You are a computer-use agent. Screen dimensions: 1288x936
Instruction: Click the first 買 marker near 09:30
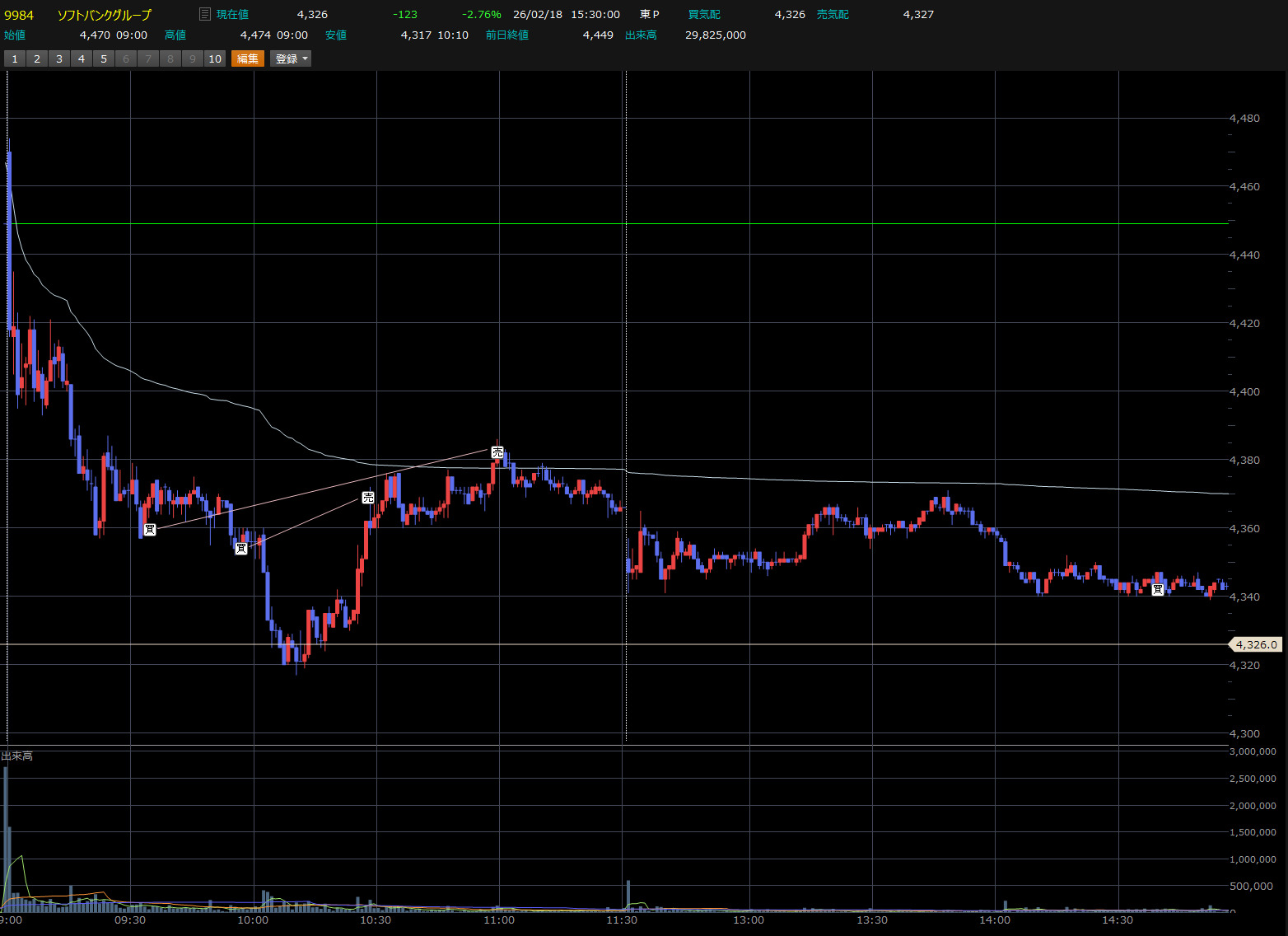click(x=150, y=529)
